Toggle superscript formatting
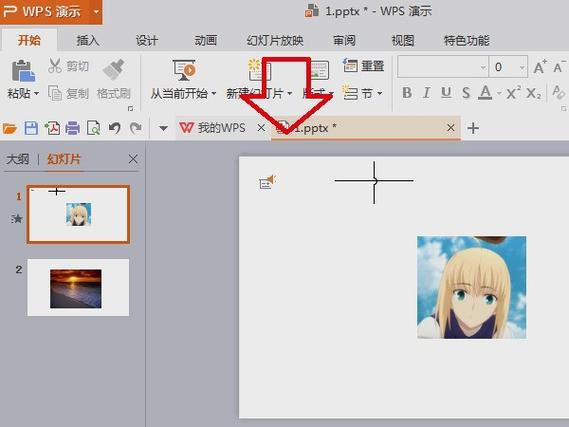 tap(513, 93)
